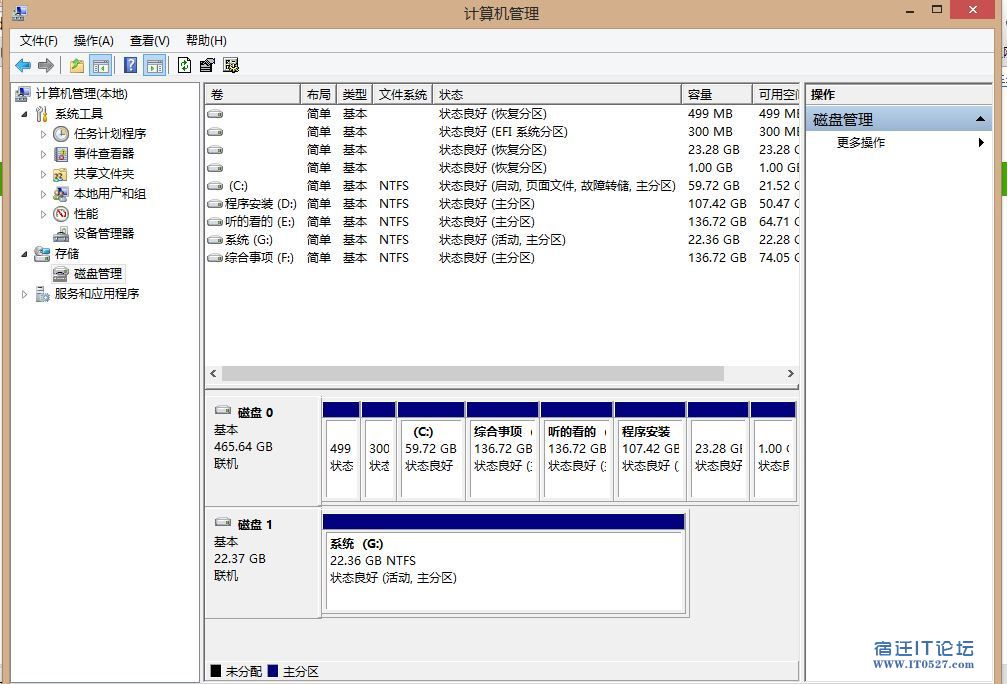Click the 任务计划程序 clock icon
This screenshot has height=684, width=1007.
click(x=61, y=134)
